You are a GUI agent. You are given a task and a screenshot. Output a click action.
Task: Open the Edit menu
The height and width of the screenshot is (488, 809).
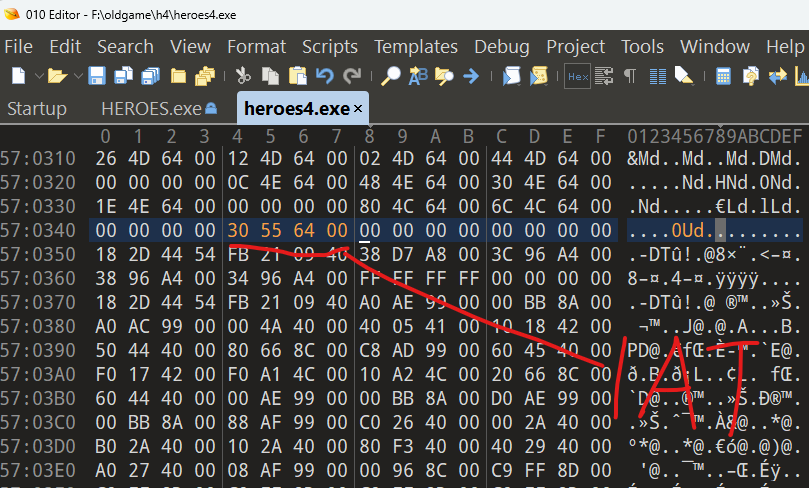[x=65, y=47]
